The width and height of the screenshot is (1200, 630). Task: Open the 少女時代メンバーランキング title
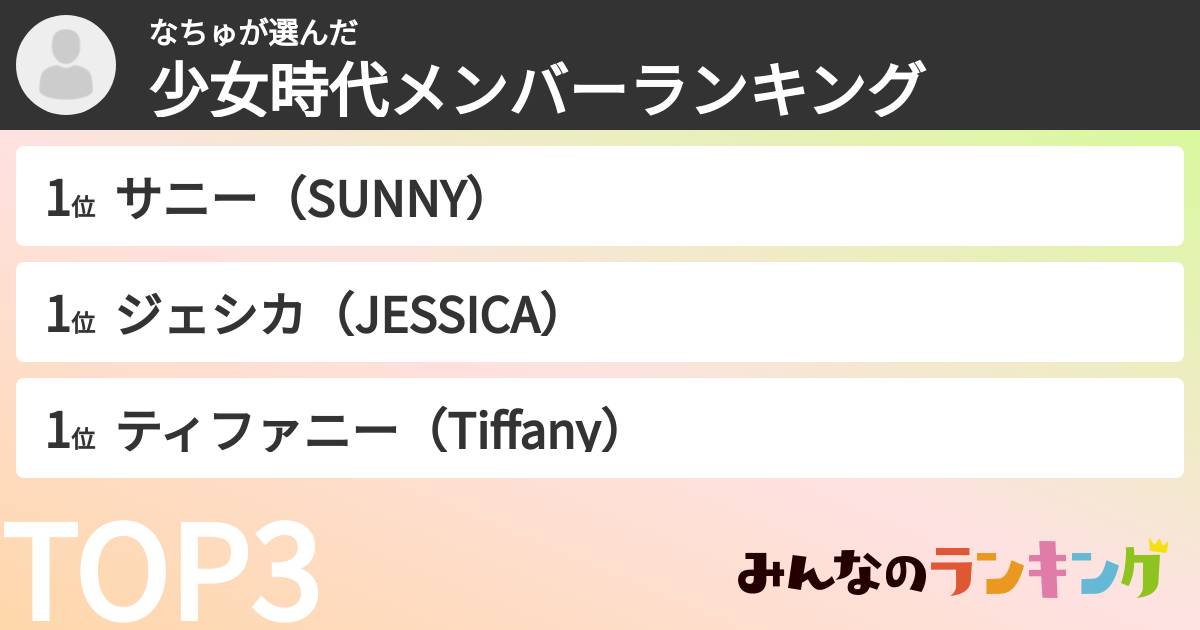click(x=535, y=89)
